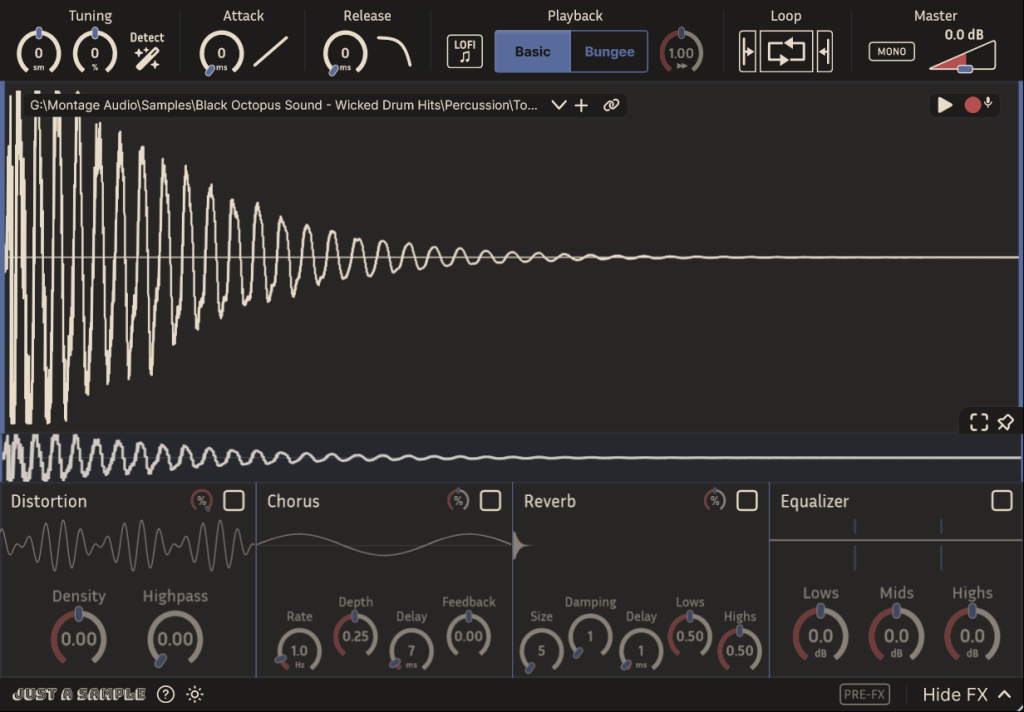Toggle the MONO button

[x=891, y=52]
